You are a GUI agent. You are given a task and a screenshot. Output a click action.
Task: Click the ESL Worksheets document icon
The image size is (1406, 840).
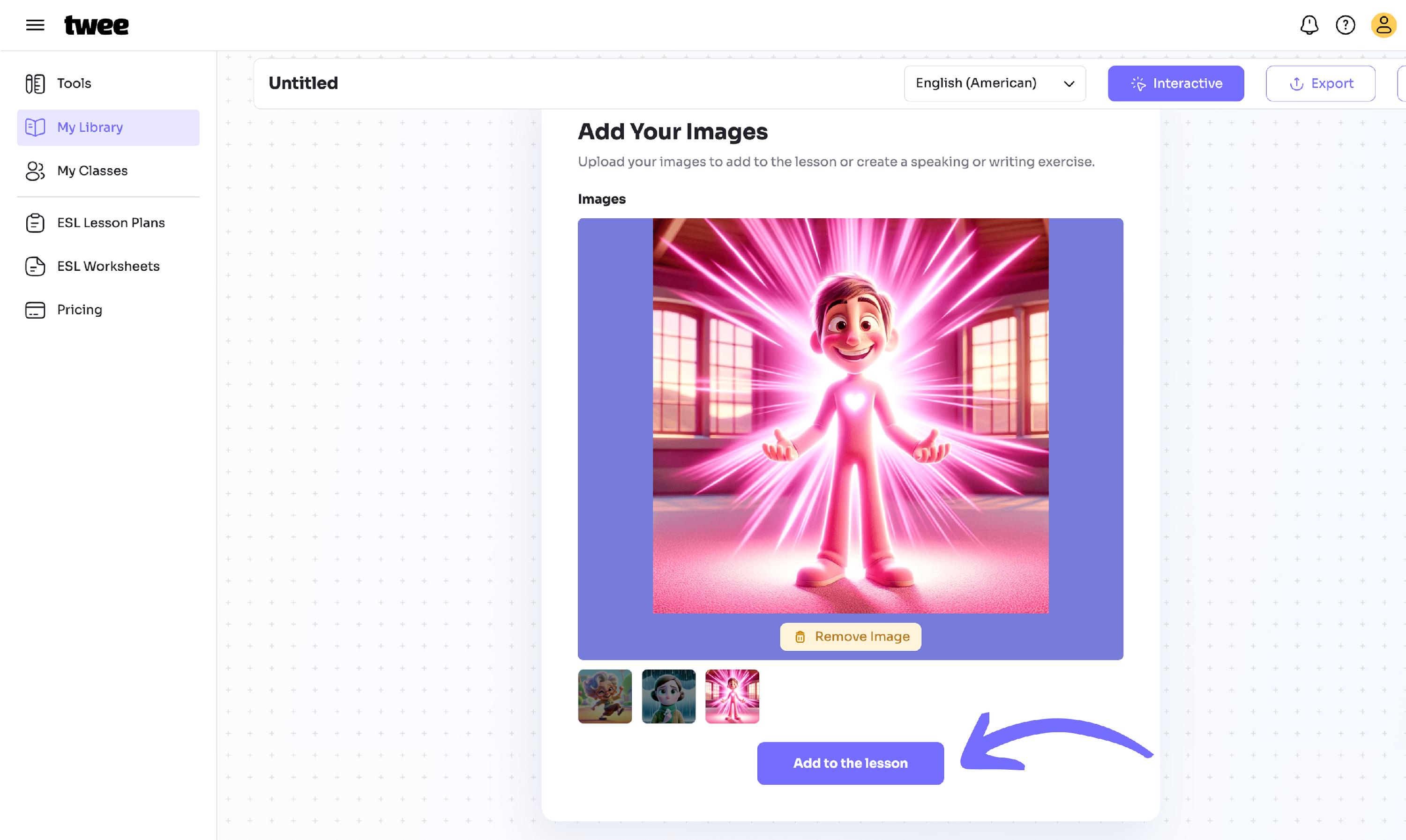coord(35,266)
